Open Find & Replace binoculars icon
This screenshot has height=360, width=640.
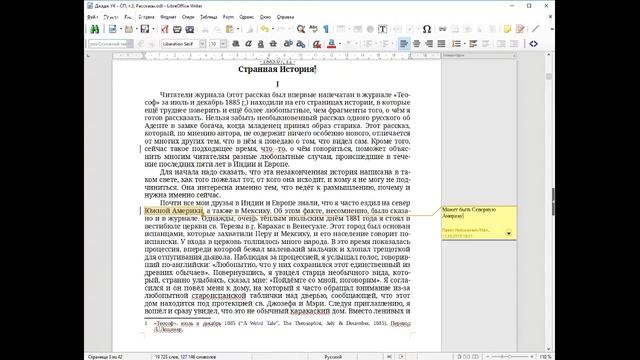[x=95, y=29]
